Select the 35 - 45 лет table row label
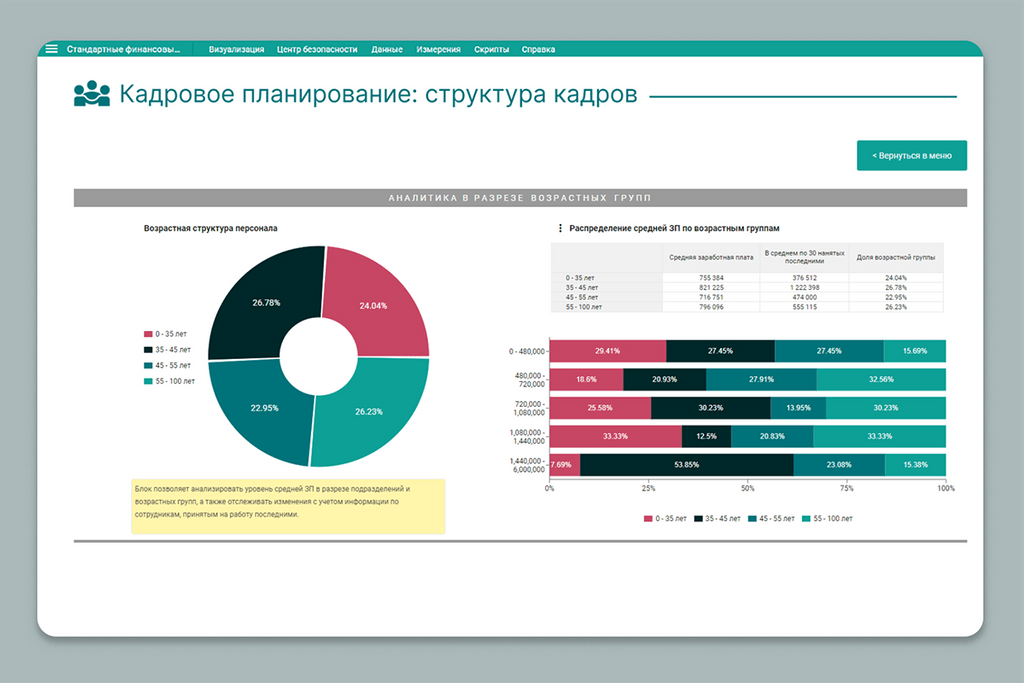The image size is (1024, 683). [583, 287]
